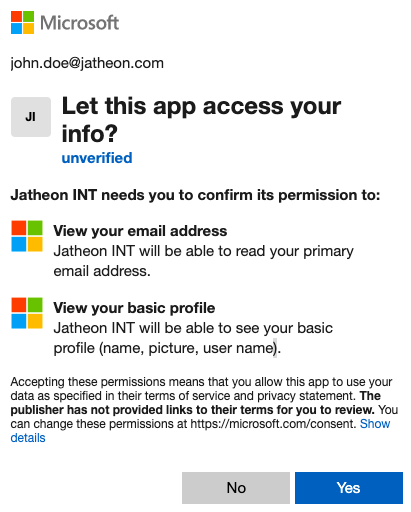Click the Jatheon INT confirm permission heading
The height and width of the screenshot is (512, 411).
tap(195, 195)
